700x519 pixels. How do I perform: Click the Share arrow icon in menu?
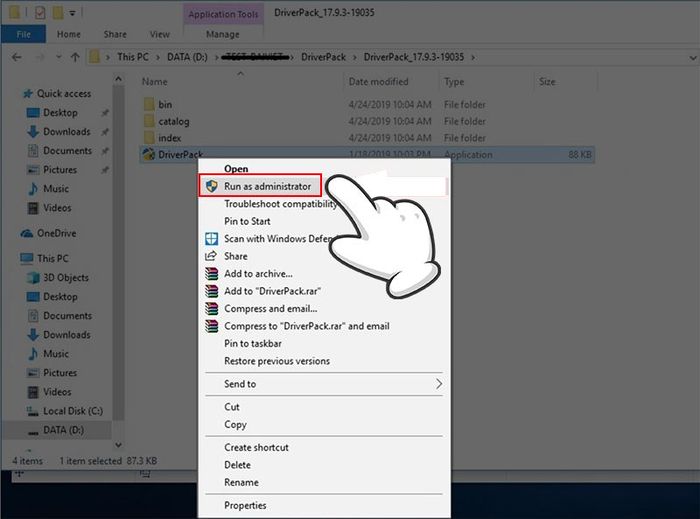[211, 256]
